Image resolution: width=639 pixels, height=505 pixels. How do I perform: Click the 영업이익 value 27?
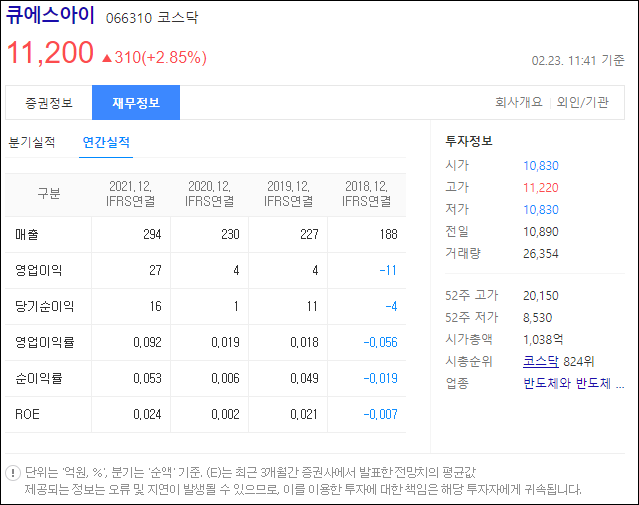click(155, 270)
